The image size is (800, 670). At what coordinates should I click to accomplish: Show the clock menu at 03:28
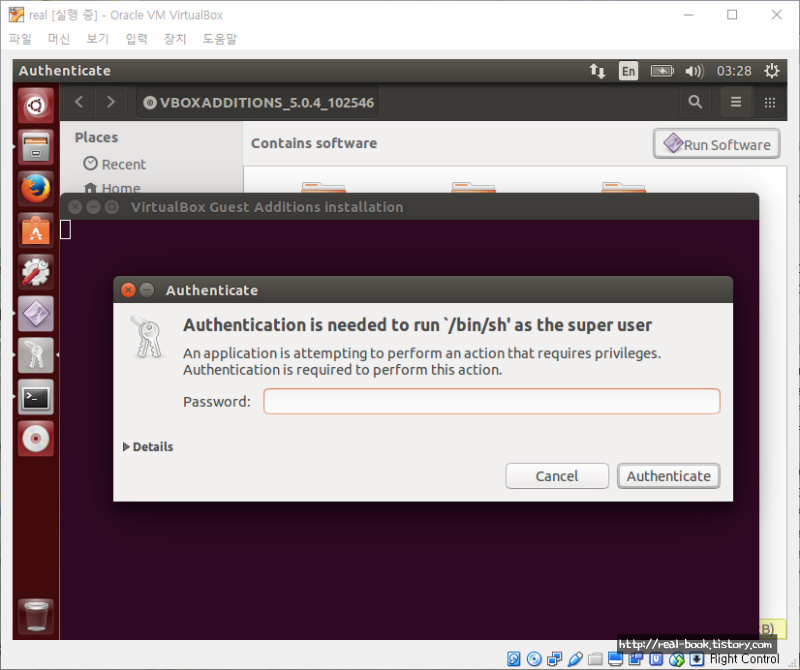point(734,71)
